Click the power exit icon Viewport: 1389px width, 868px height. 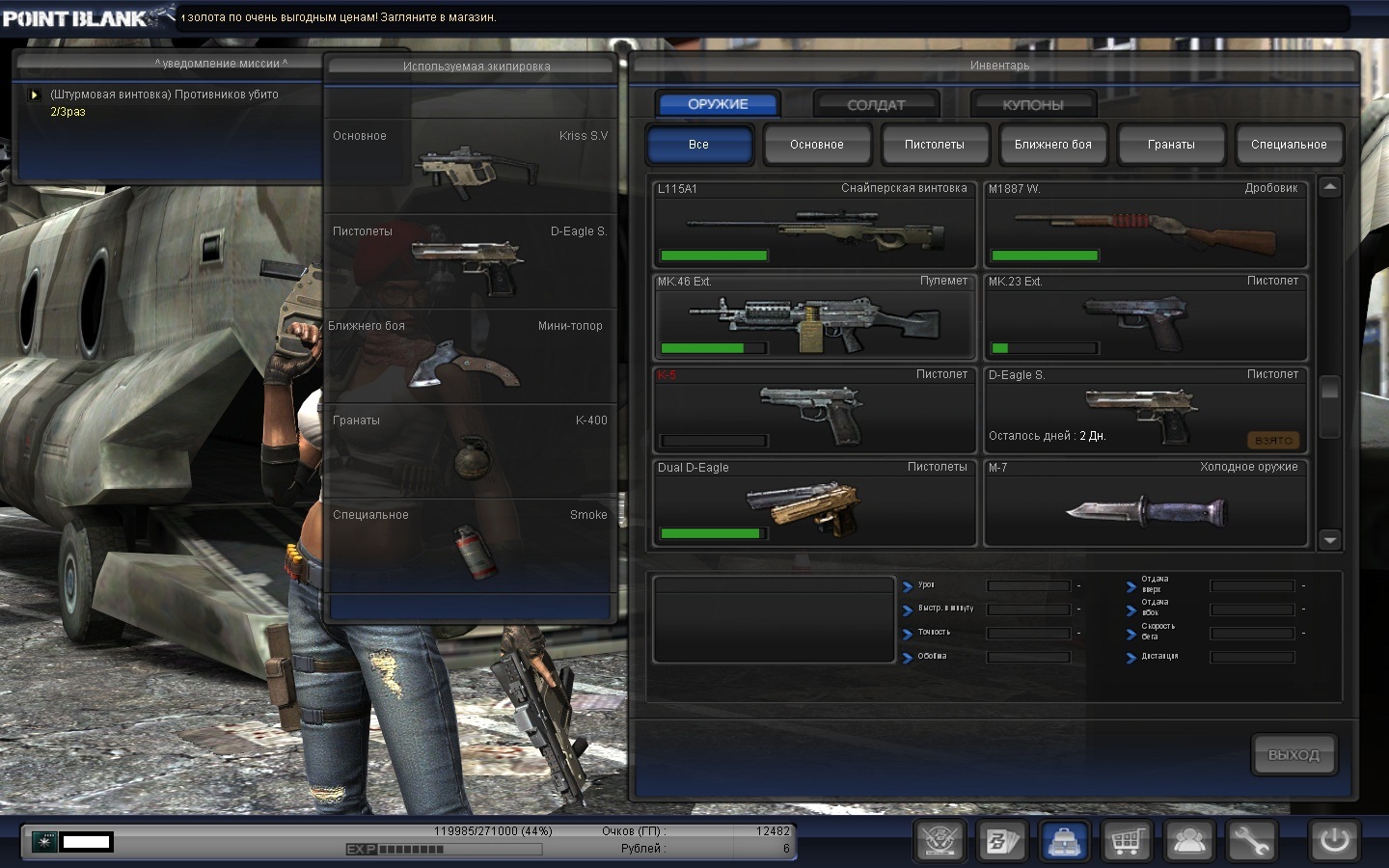point(1334,841)
